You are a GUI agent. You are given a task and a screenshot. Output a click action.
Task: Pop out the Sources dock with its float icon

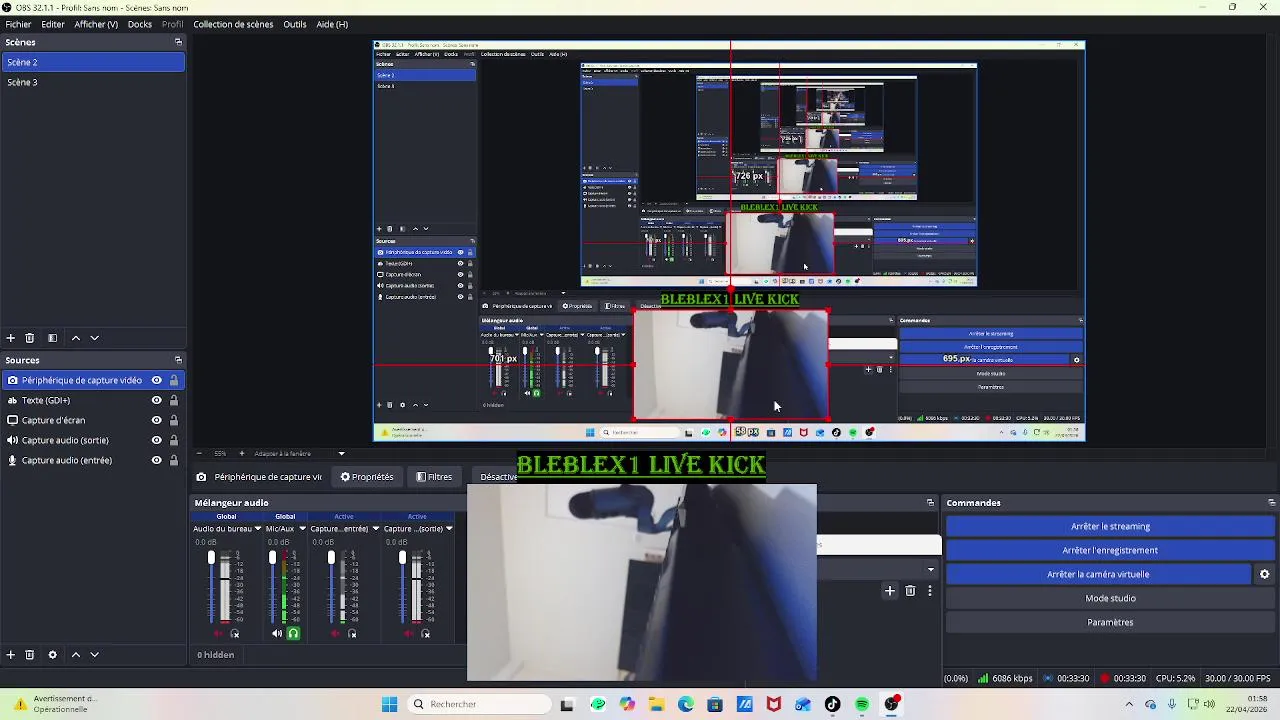178,360
